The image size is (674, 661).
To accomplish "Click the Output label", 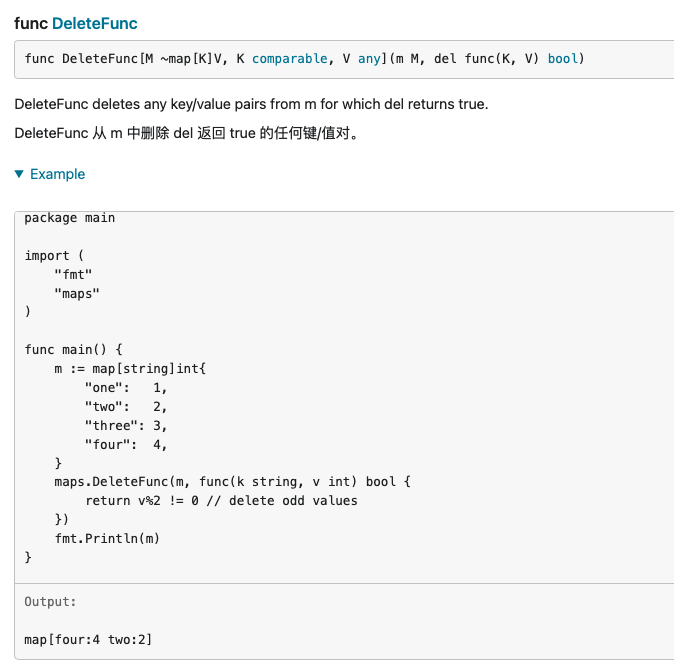I will coord(50,602).
